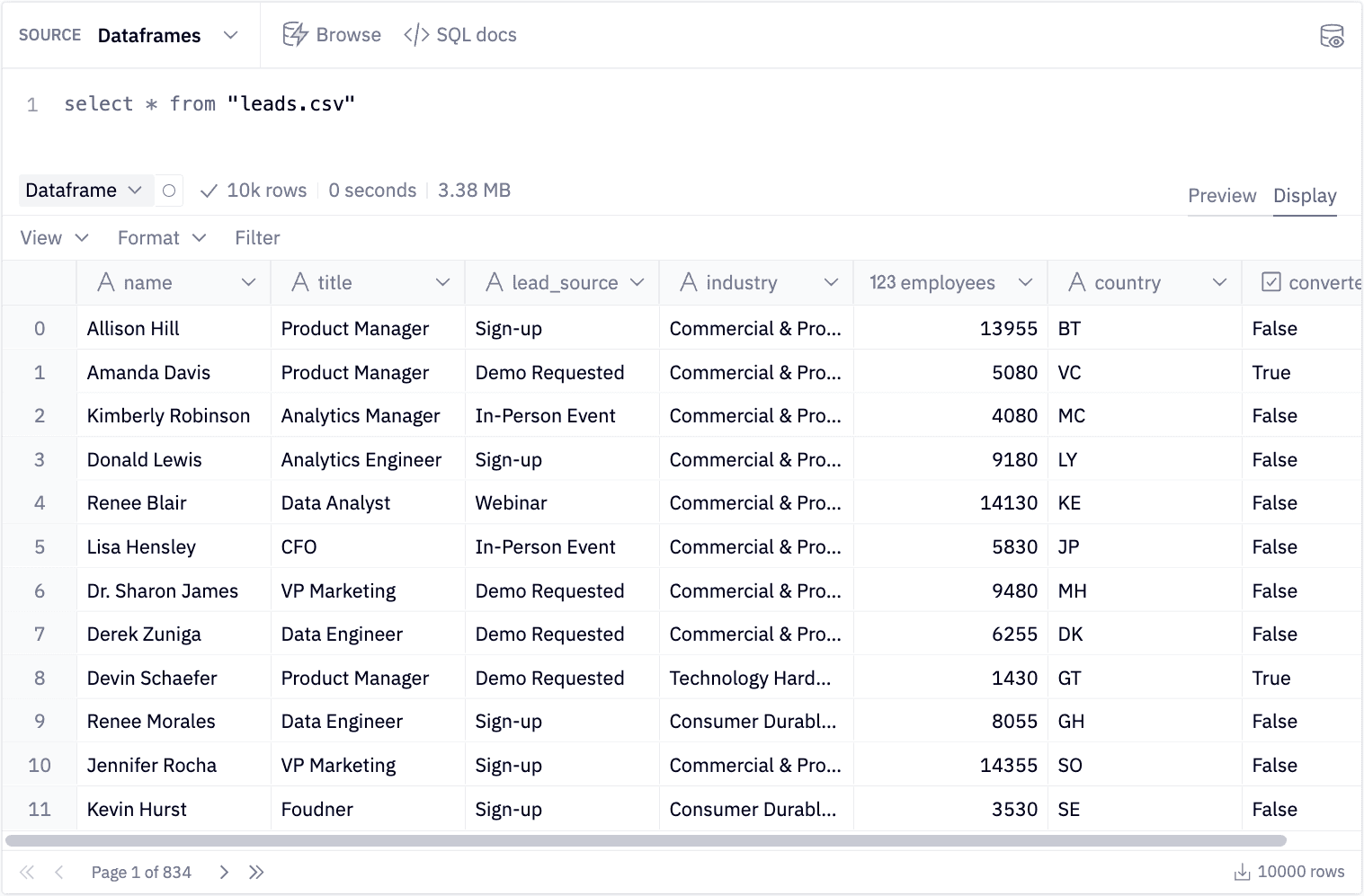The width and height of the screenshot is (1364, 896).
Task: Click the Filter option
Action: click(257, 237)
